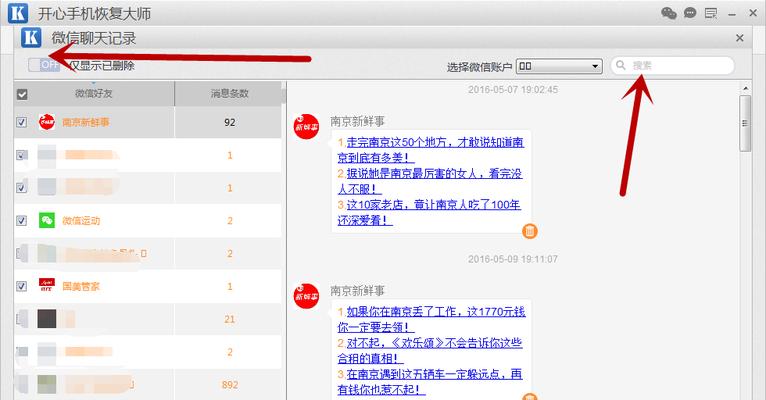
Task: Click the message count 892
Action: click(x=230, y=385)
